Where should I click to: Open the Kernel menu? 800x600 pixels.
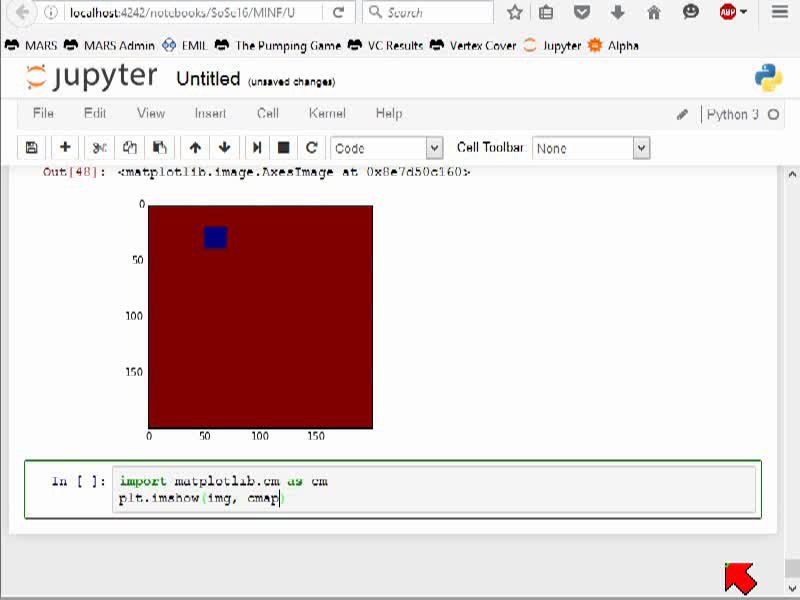[x=327, y=113]
